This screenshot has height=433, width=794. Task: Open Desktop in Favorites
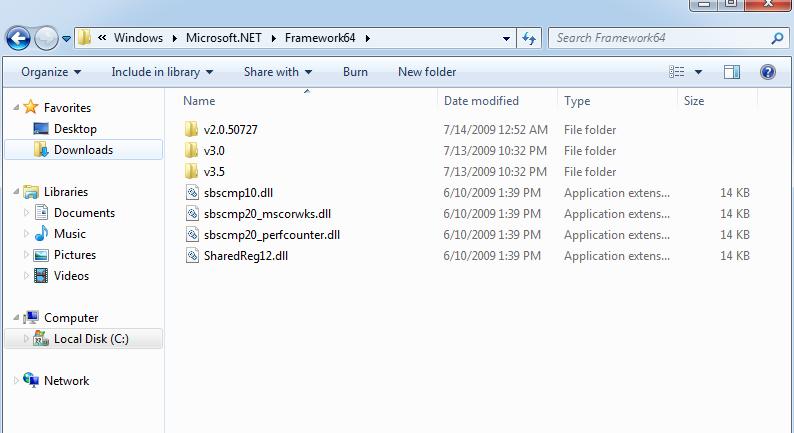coord(75,129)
